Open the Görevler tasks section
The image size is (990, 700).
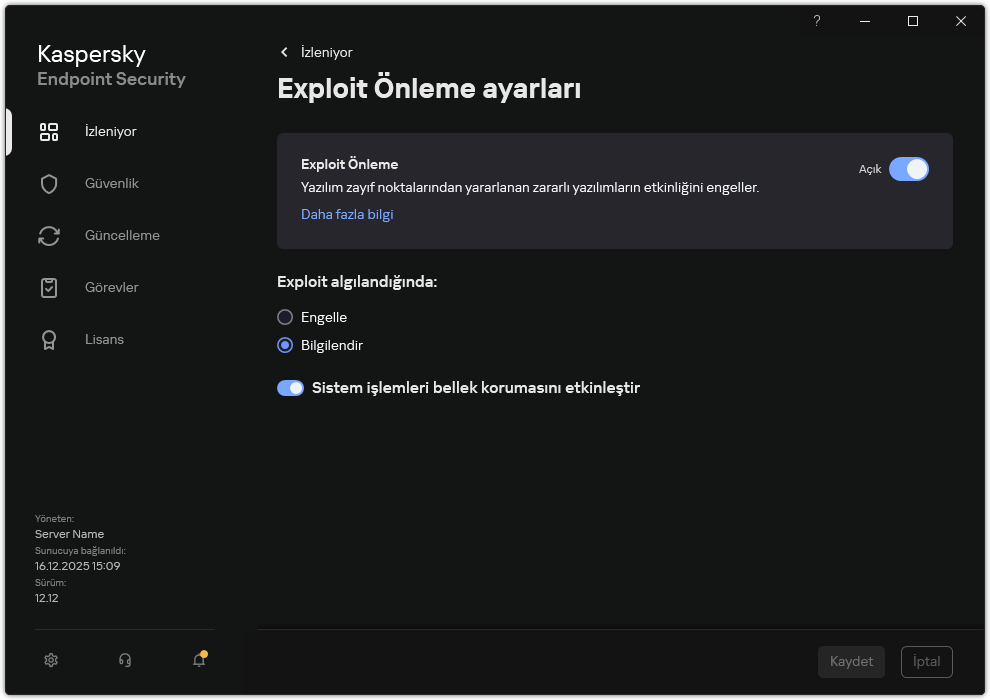pyautogui.click(x=111, y=287)
